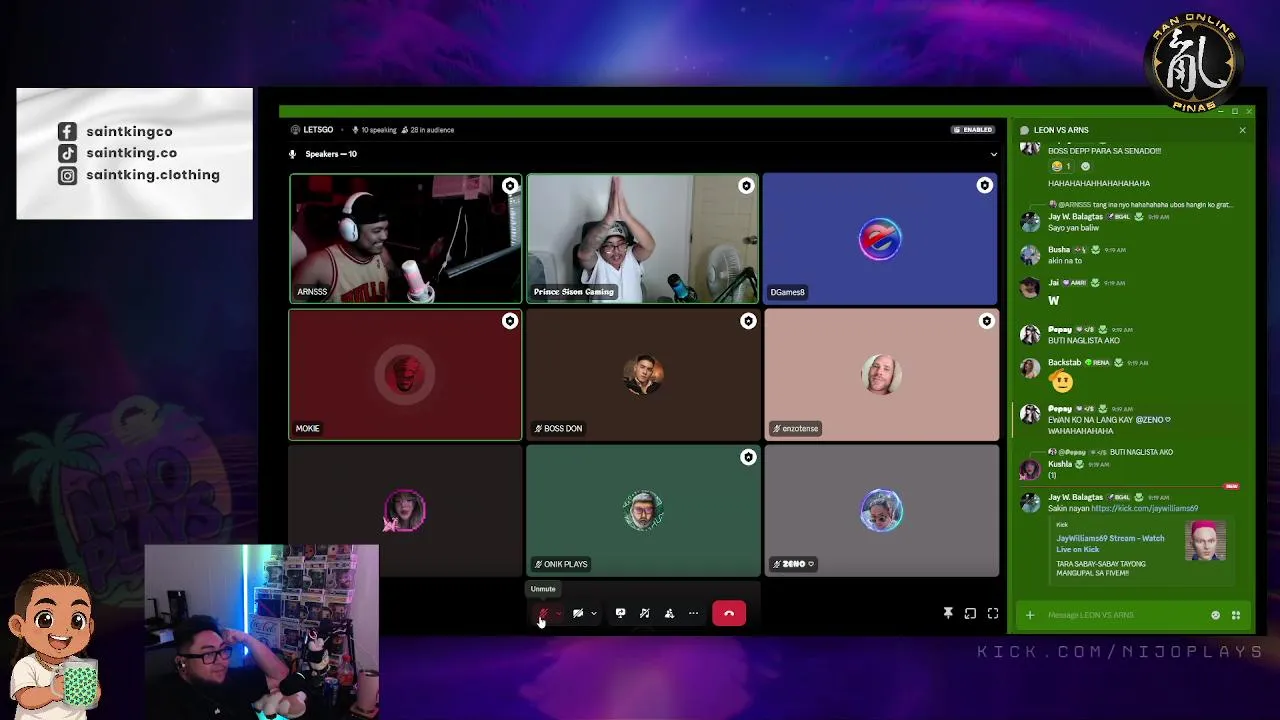
Task: Click Jay W. Balagtas avatar on 'Sayo yan baliw'
Action: [1030, 222]
